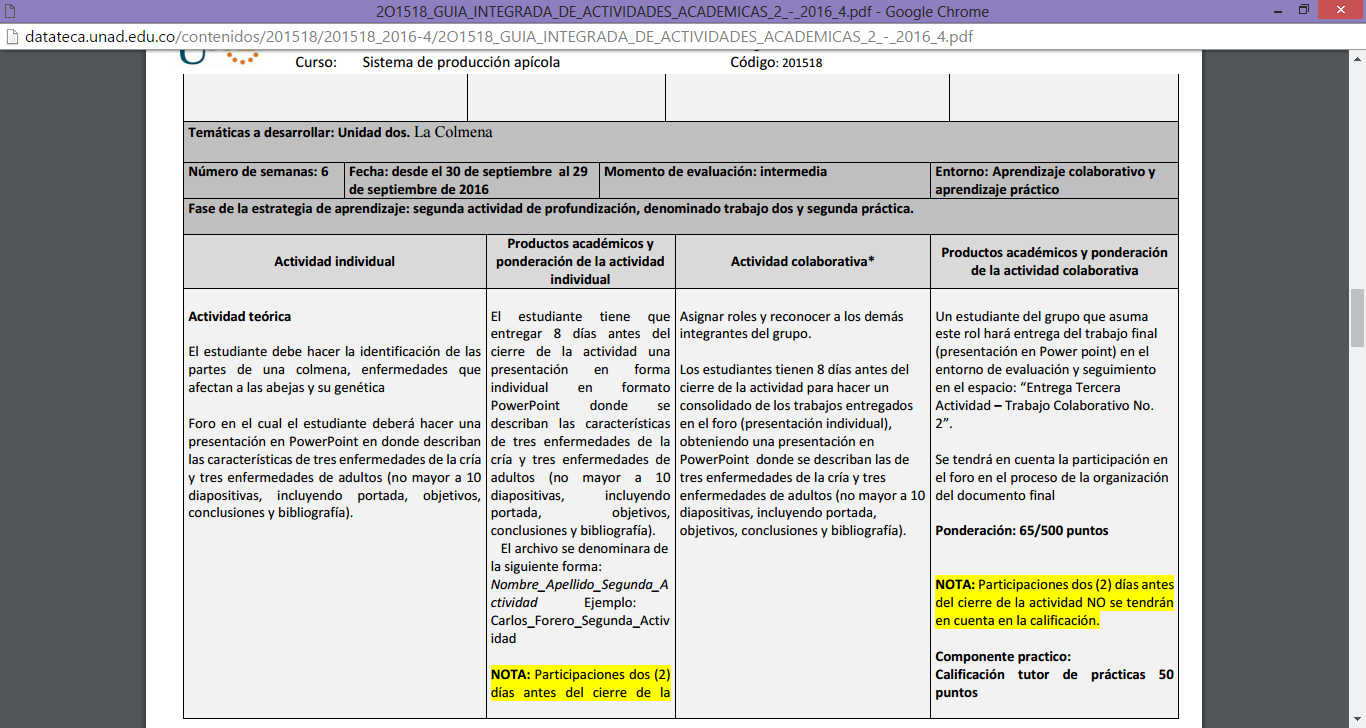The height and width of the screenshot is (728, 1366).
Task: Click paragraph 'El estudiante debe hacer la identificación'
Action: pos(335,369)
